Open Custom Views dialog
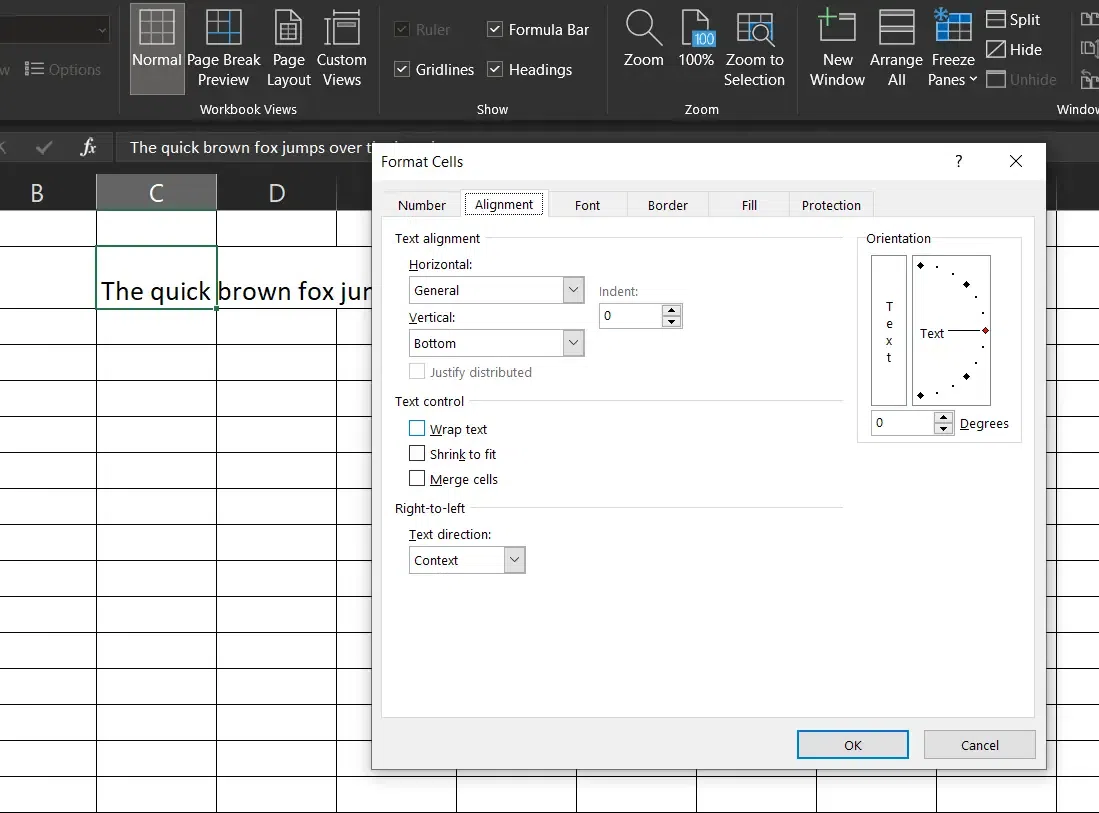This screenshot has width=1099, height=813. 341,48
